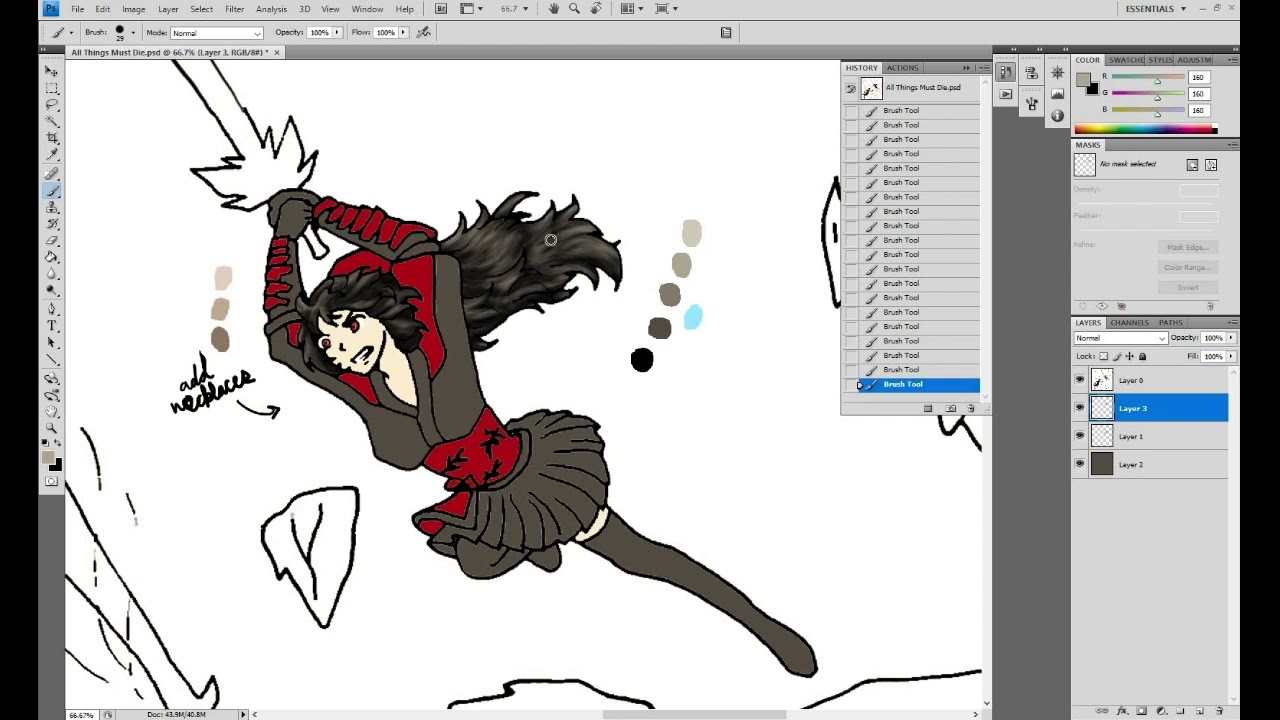Pick a color from the spectrum ramp
Screen dimensions: 1280x720
tap(1145, 129)
